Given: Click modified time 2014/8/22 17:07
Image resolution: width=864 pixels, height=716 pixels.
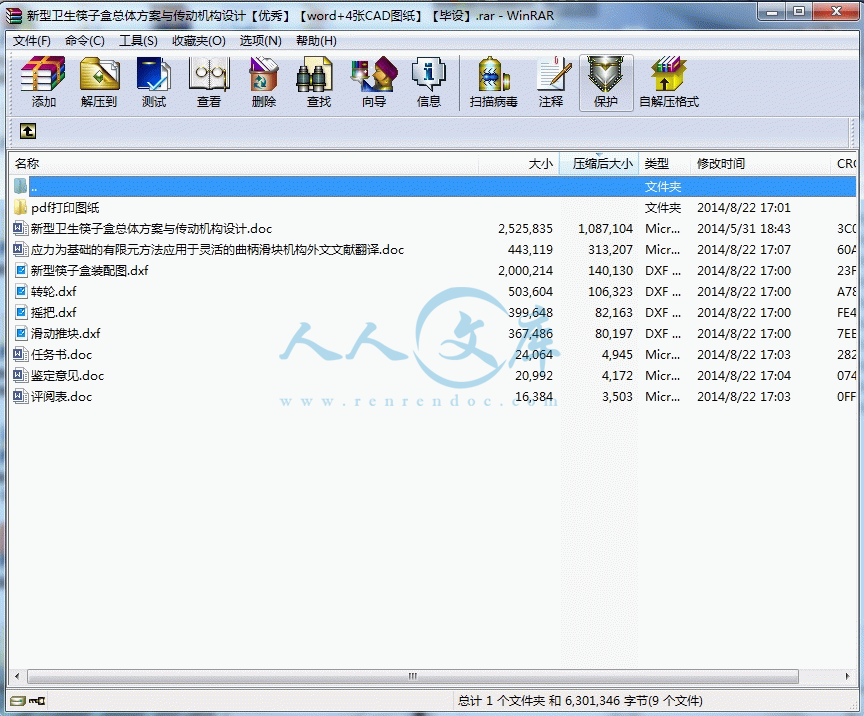Looking at the screenshot, I should (x=743, y=250).
